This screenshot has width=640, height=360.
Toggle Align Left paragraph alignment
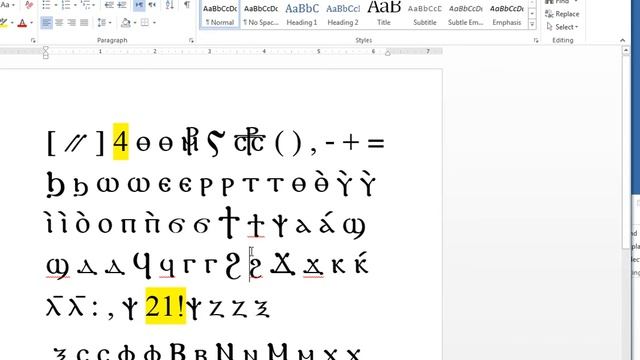(x=47, y=23)
